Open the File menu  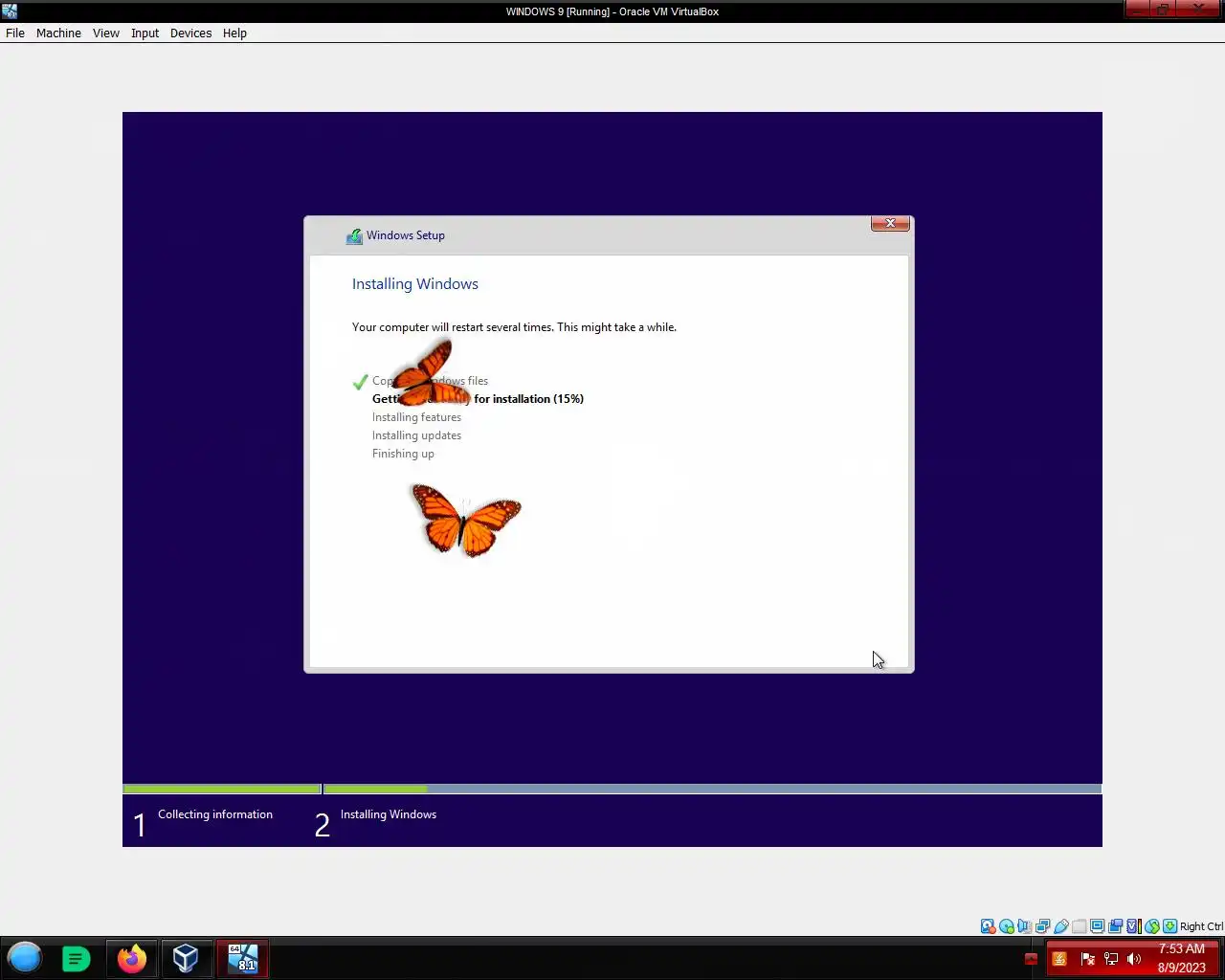pos(15,33)
